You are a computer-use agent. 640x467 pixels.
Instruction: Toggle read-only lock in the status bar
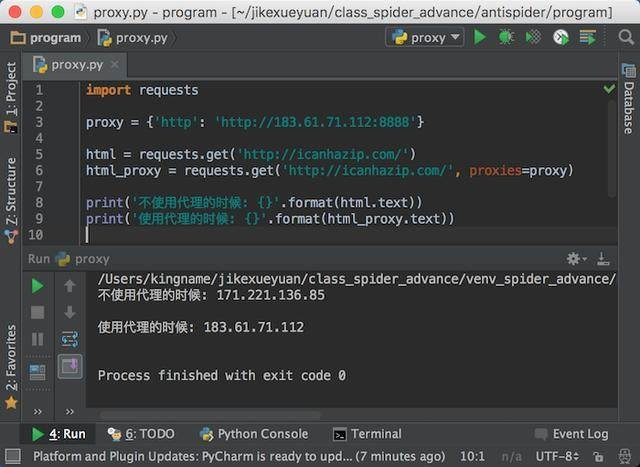[x=600, y=457]
